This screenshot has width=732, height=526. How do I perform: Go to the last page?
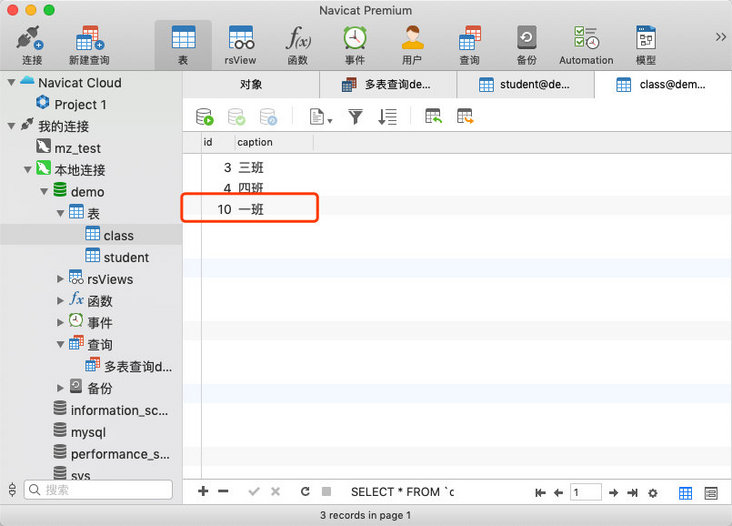tap(633, 492)
